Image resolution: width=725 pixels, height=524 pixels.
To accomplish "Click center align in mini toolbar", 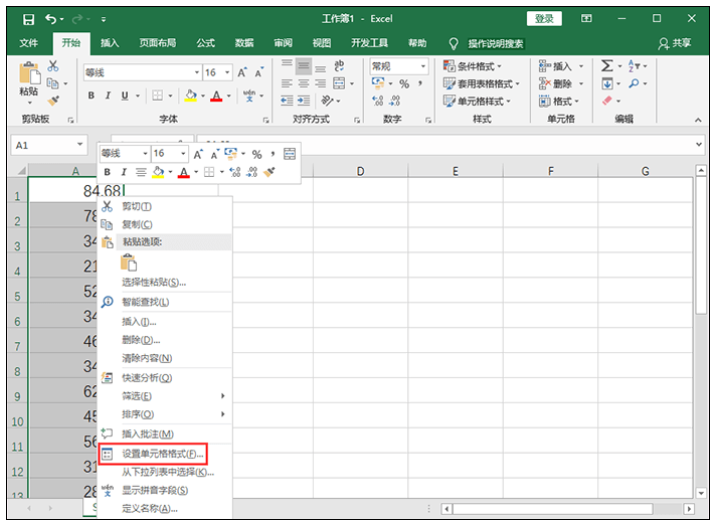I will (141, 172).
